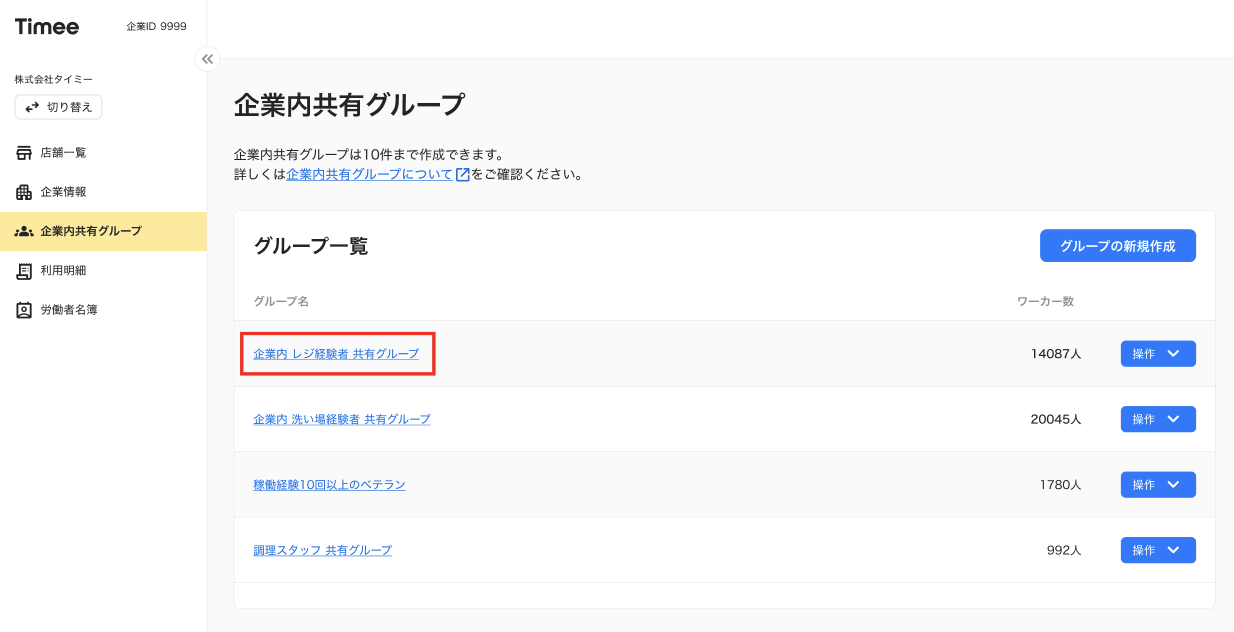Expand 操作 dropdown for 調理スタッフ group

1158,551
